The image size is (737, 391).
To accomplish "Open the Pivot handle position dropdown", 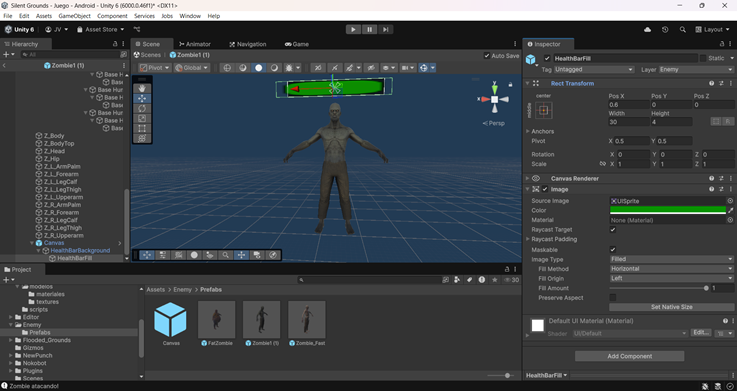I will click(x=155, y=68).
